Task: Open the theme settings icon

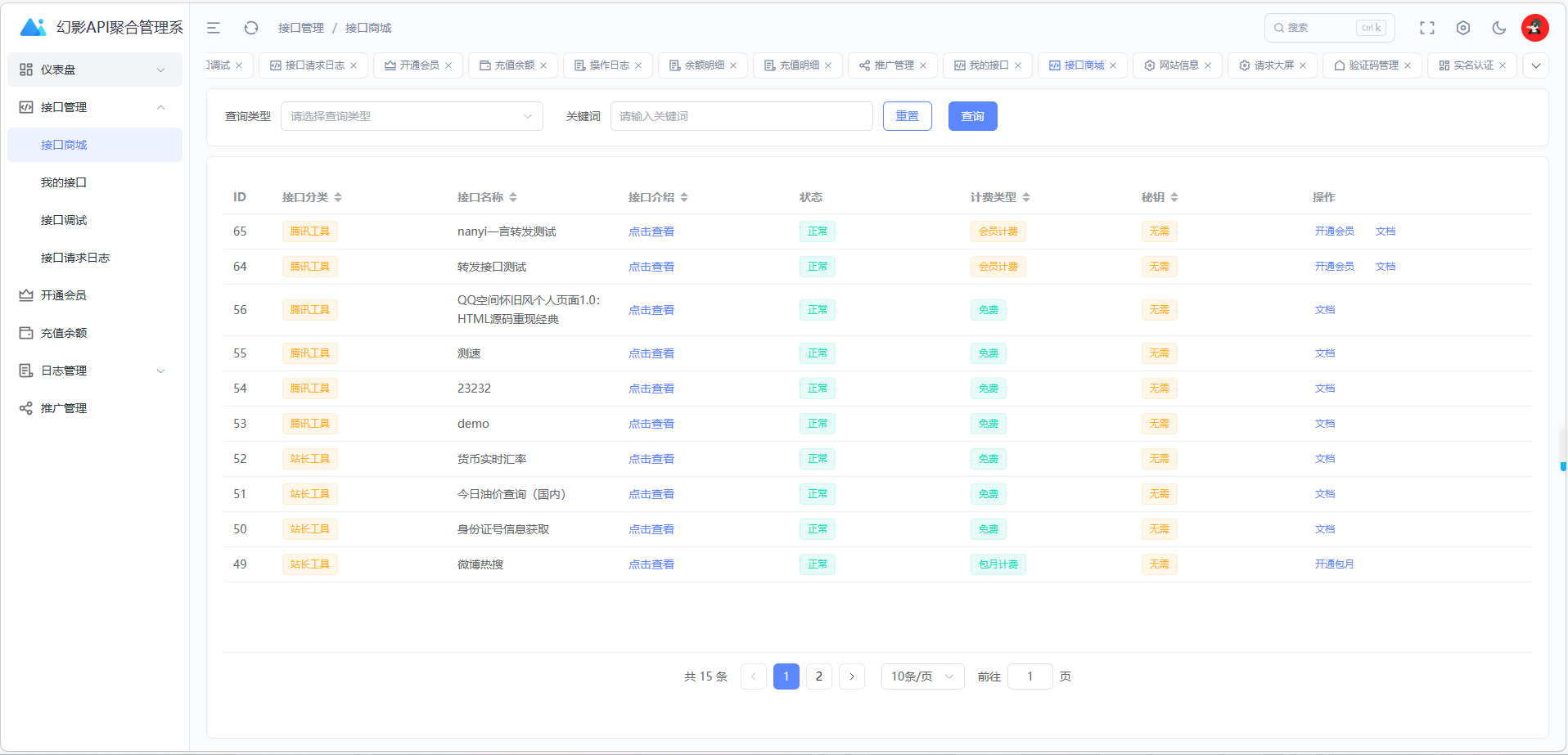Action: (1463, 28)
